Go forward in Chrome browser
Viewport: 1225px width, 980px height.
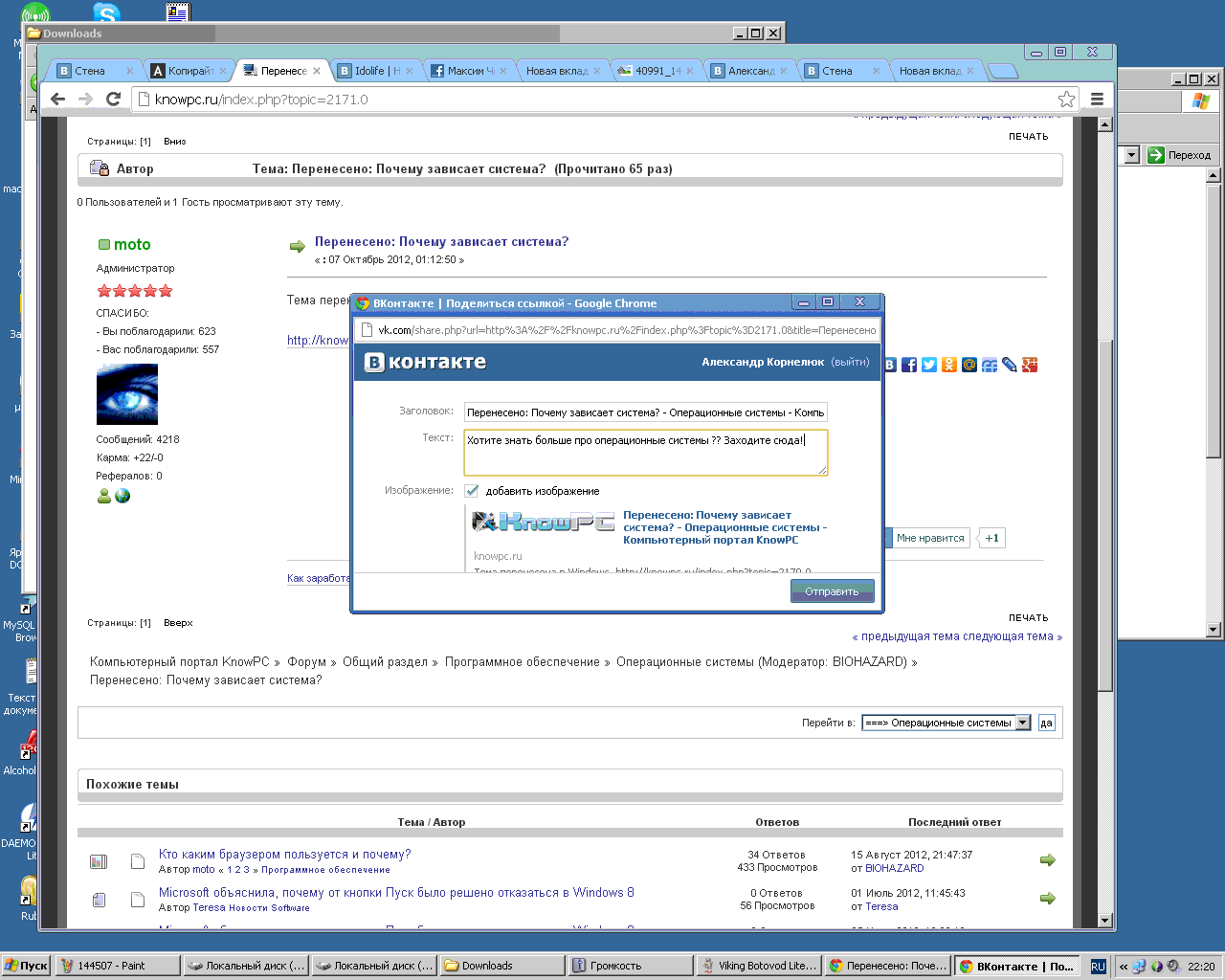pos(85,99)
